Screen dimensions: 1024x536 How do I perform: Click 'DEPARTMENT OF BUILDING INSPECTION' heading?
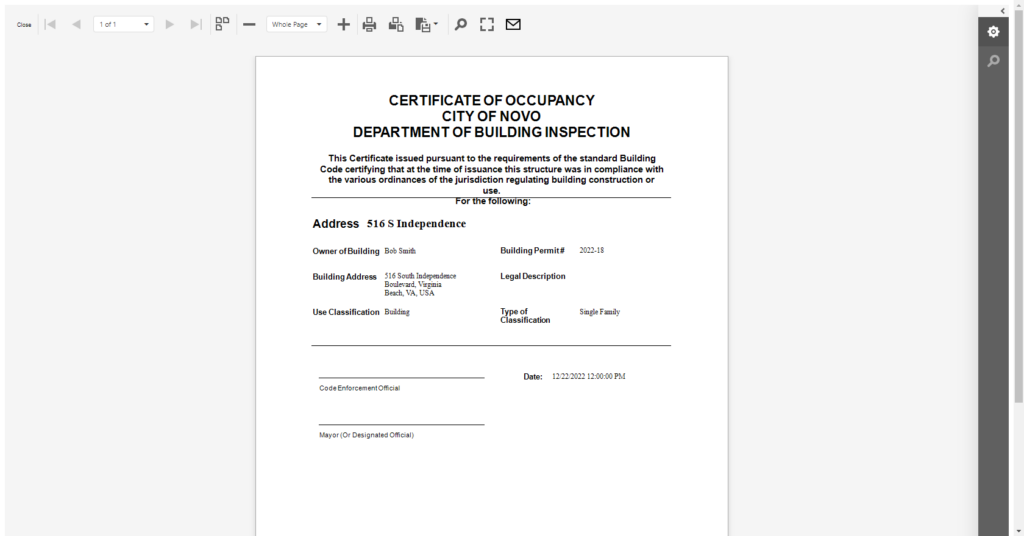(x=492, y=132)
